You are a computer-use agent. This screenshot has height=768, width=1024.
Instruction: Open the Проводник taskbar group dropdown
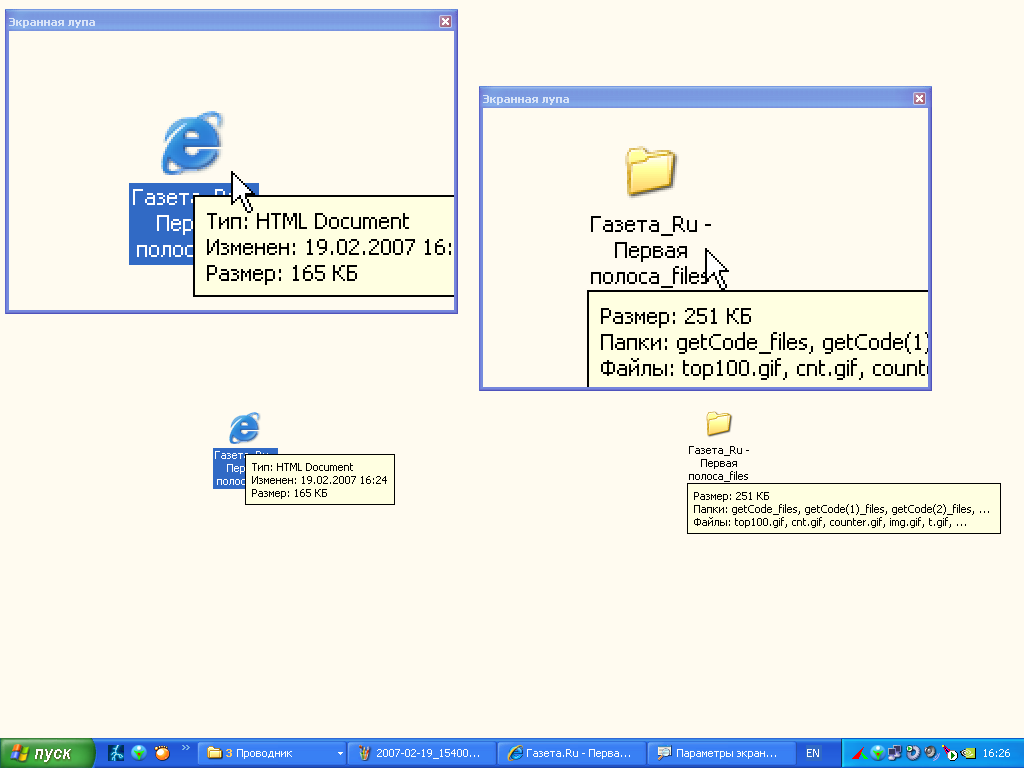[x=340, y=753]
